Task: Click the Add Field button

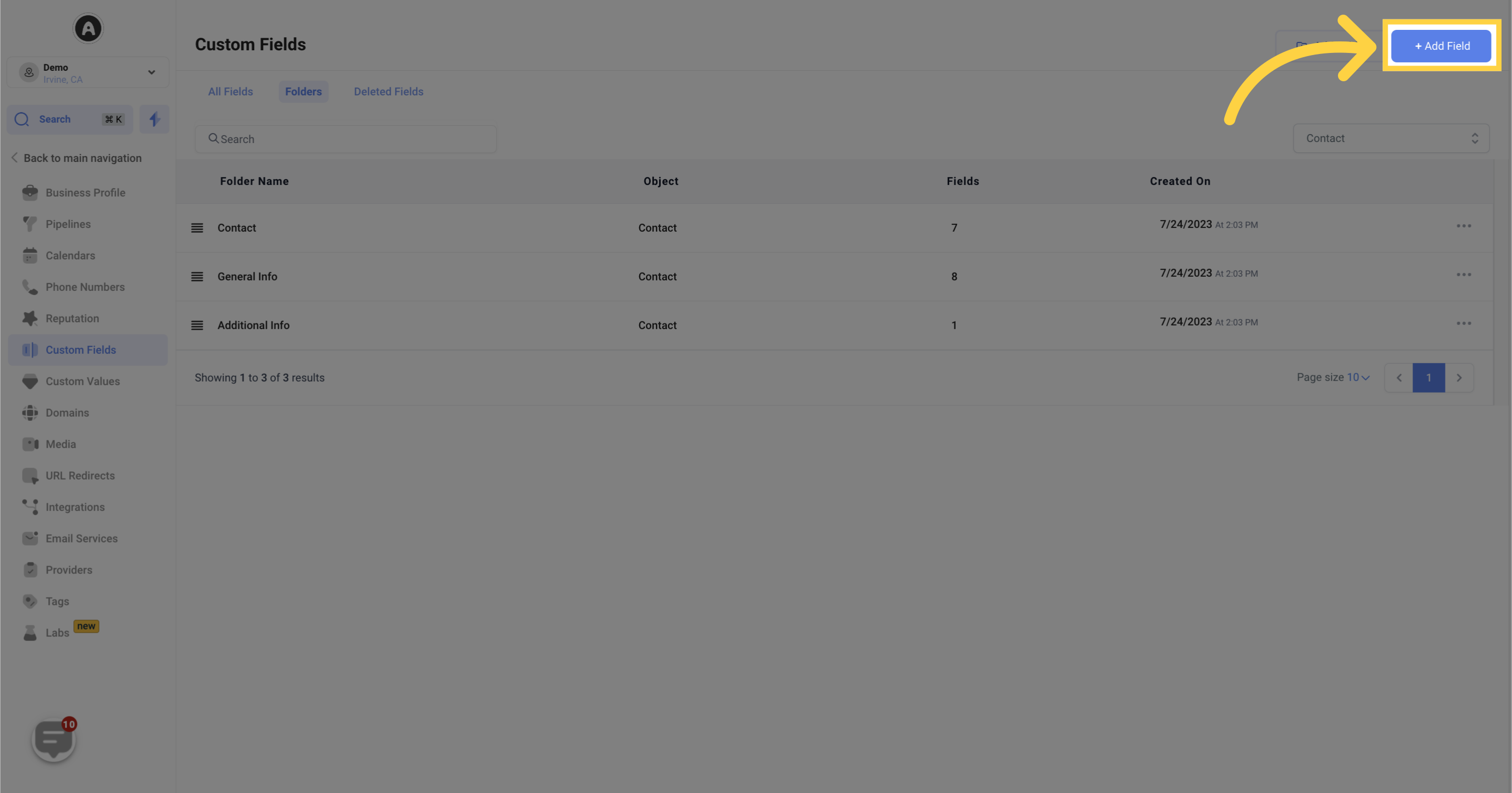Action: pyautogui.click(x=1442, y=45)
